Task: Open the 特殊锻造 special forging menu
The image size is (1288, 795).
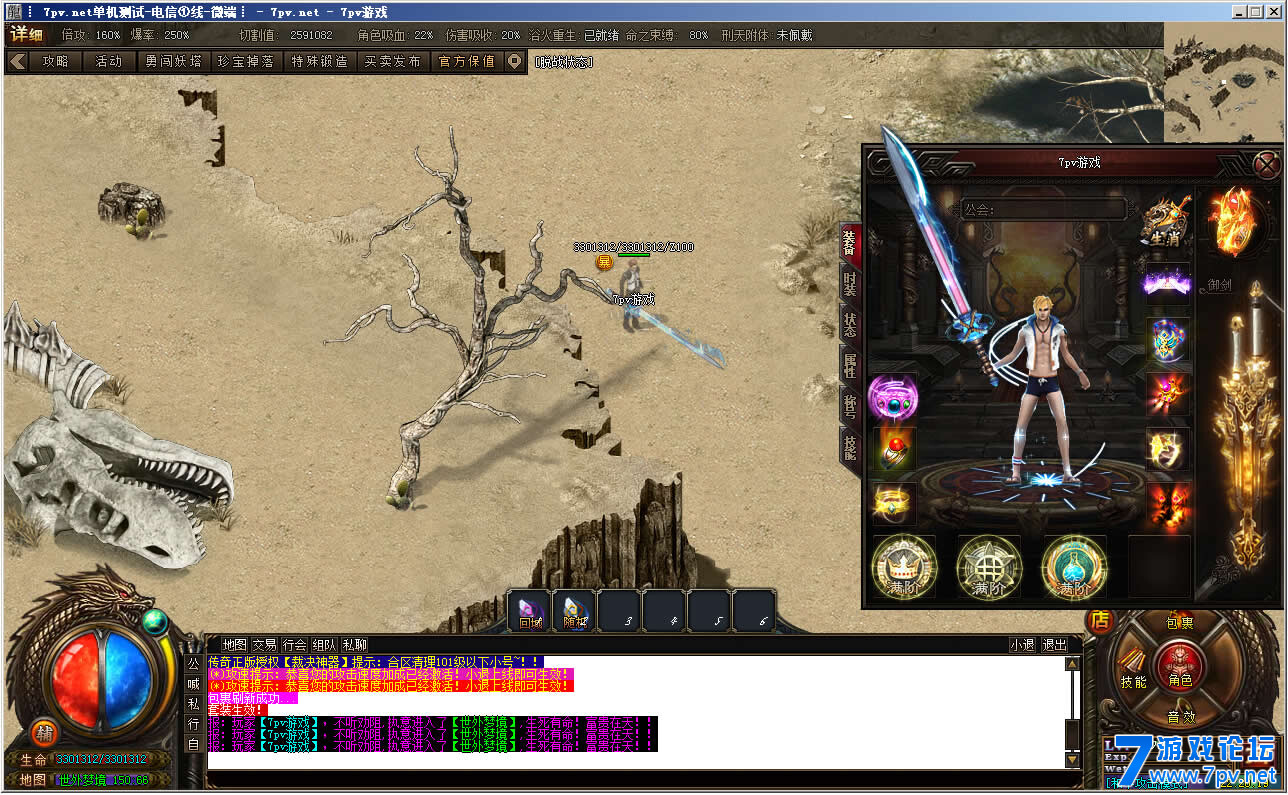Action: [x=319, y=61]
